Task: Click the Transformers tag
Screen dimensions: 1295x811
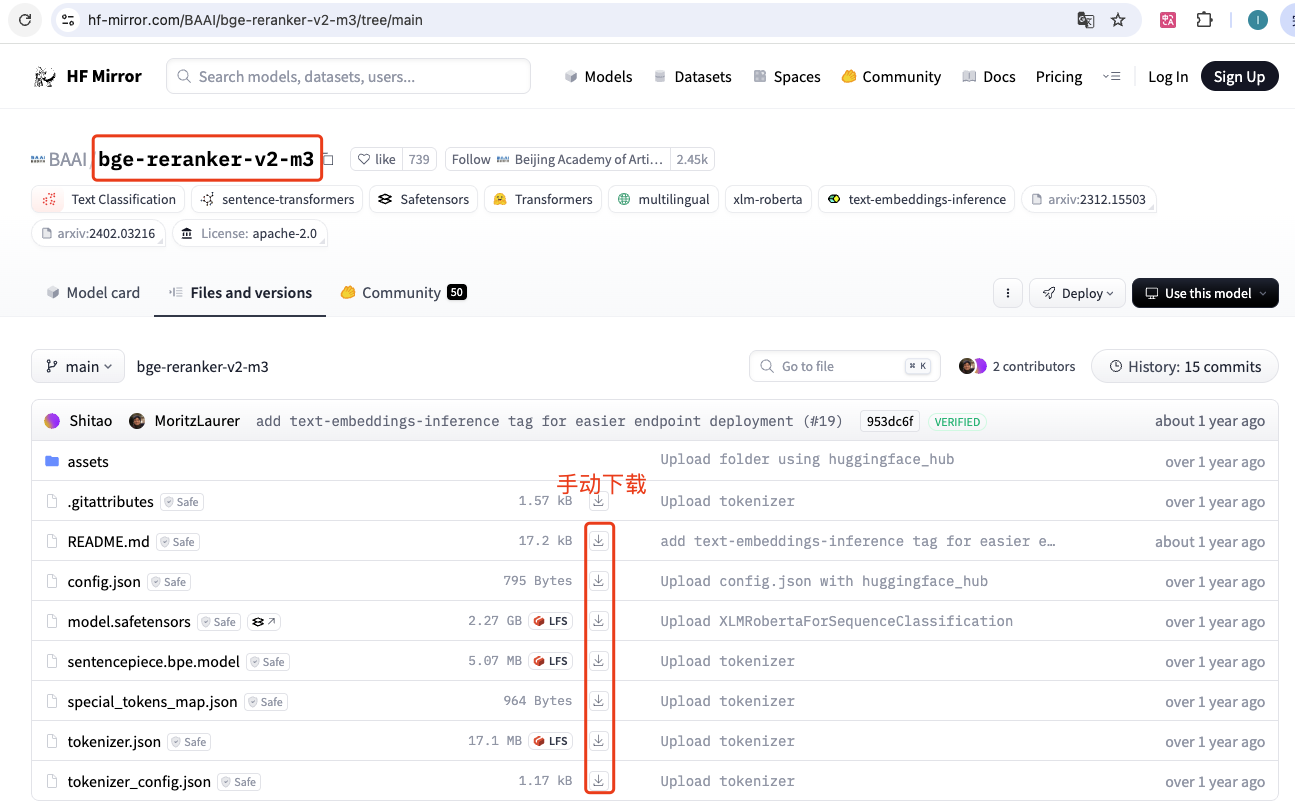Action: [543, 199]
